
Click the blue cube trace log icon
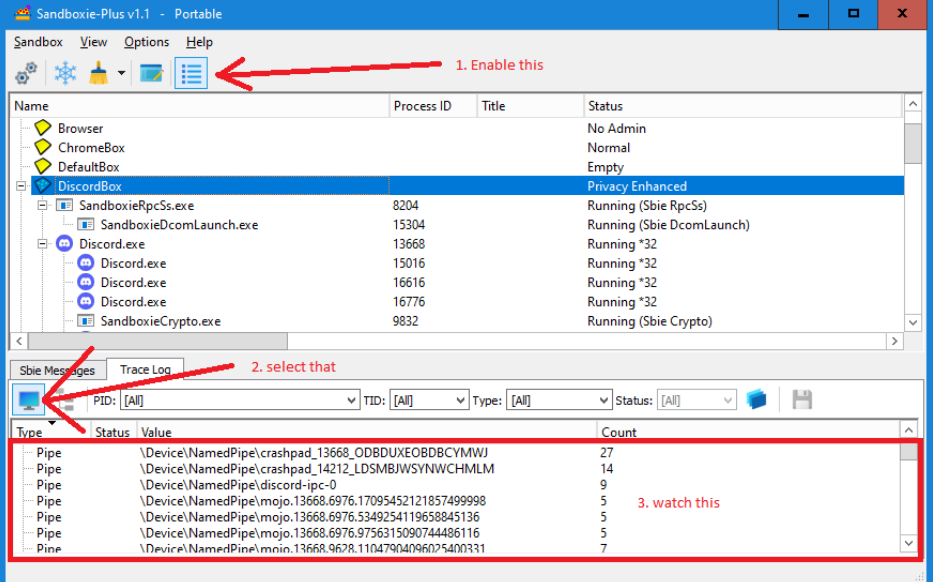click(x=756, y=399)
